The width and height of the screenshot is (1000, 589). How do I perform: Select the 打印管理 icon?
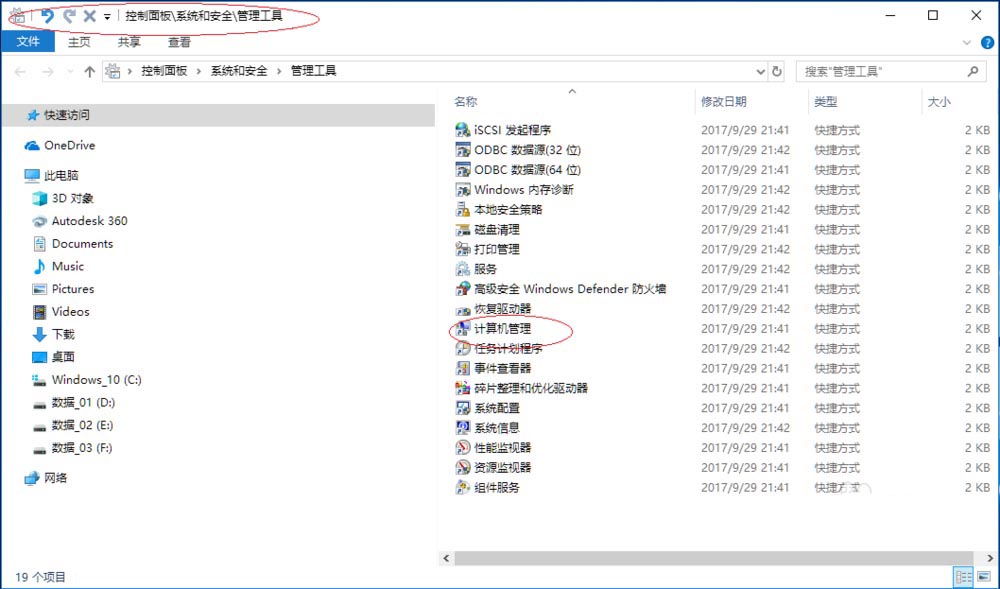click(x=462, y=249)
